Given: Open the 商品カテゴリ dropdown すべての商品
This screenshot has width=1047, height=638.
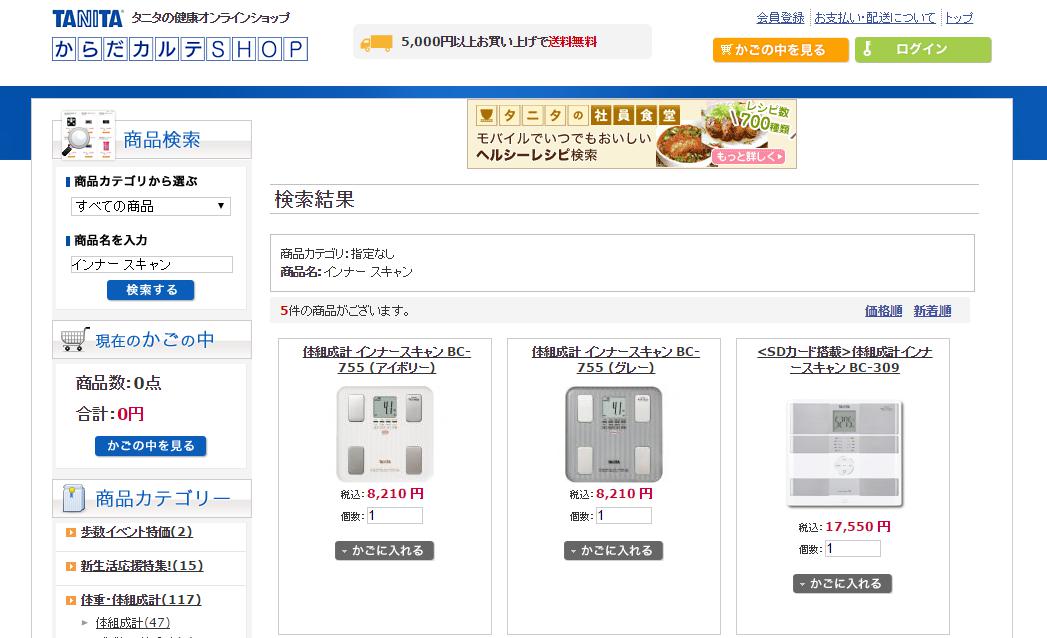Looking at the screenshot, I should [x=151, y=206].
